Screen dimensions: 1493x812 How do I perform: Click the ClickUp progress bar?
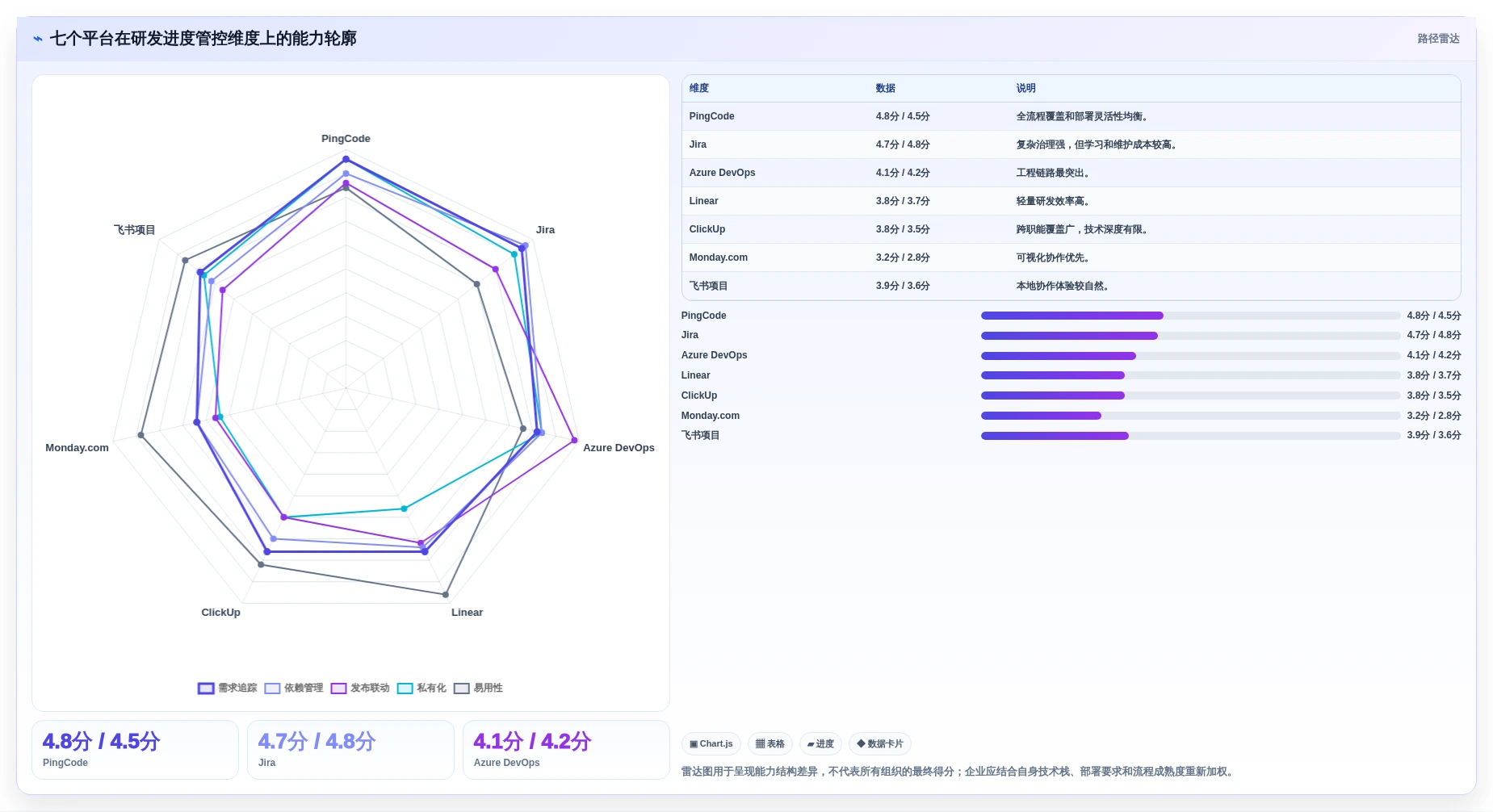point(1190,396)
